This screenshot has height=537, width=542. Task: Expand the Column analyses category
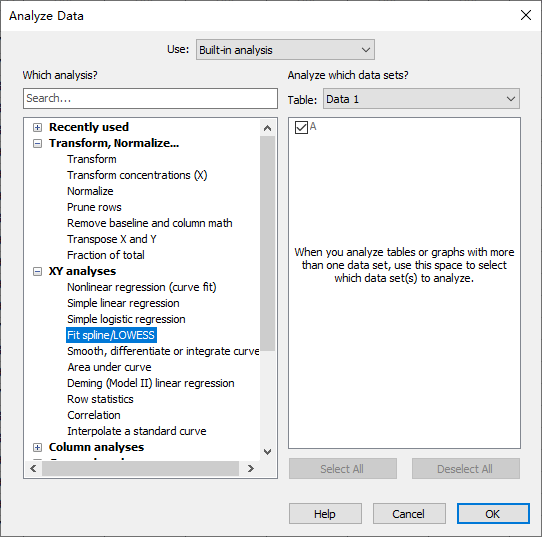click(37, 448)
